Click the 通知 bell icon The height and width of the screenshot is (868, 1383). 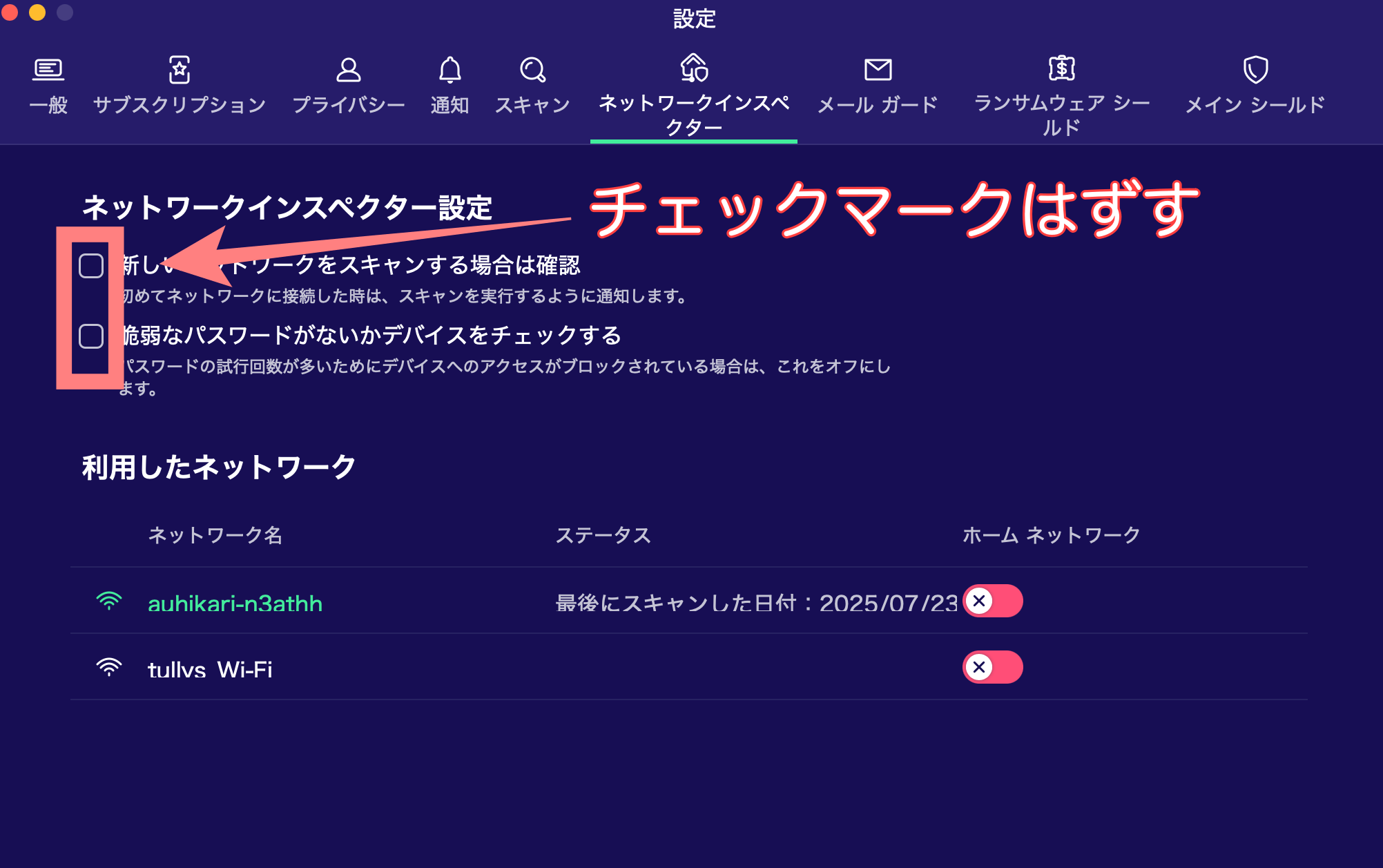pyautogui.click(x=450, y=69)
